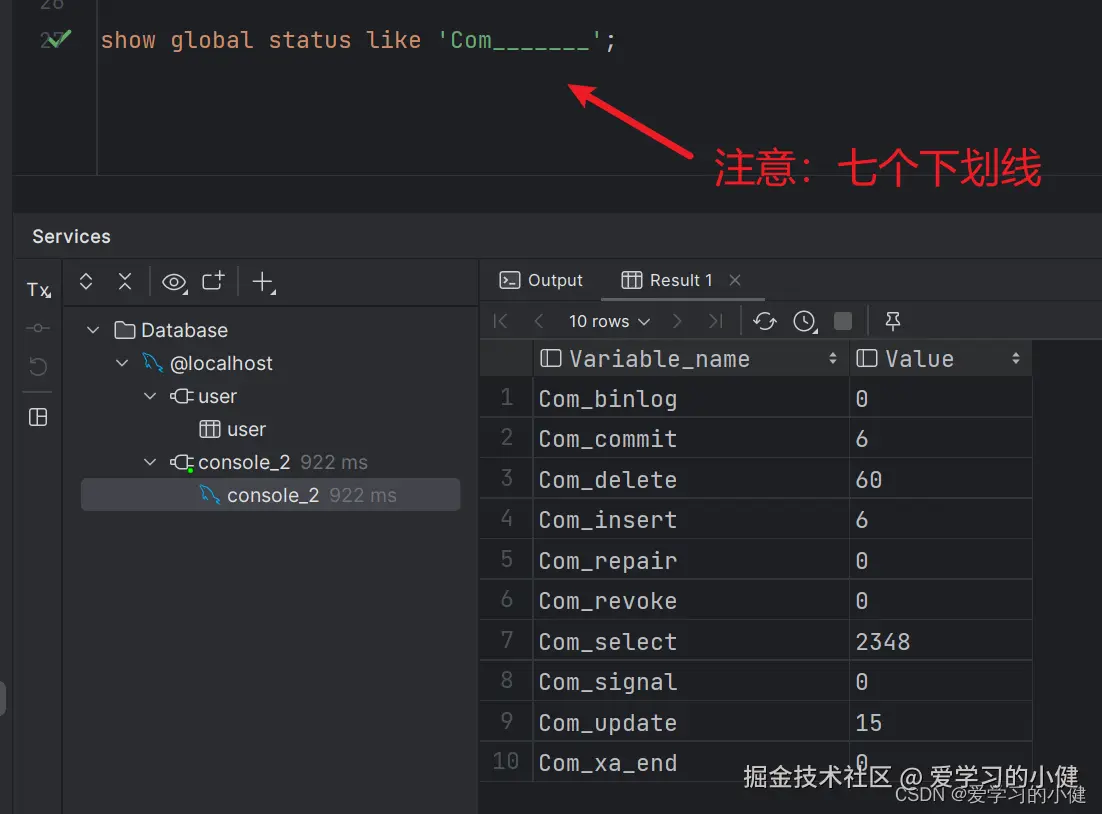Click the Expand All arrows icon in Services
The image size is (1102, 814).
point(86,282)
